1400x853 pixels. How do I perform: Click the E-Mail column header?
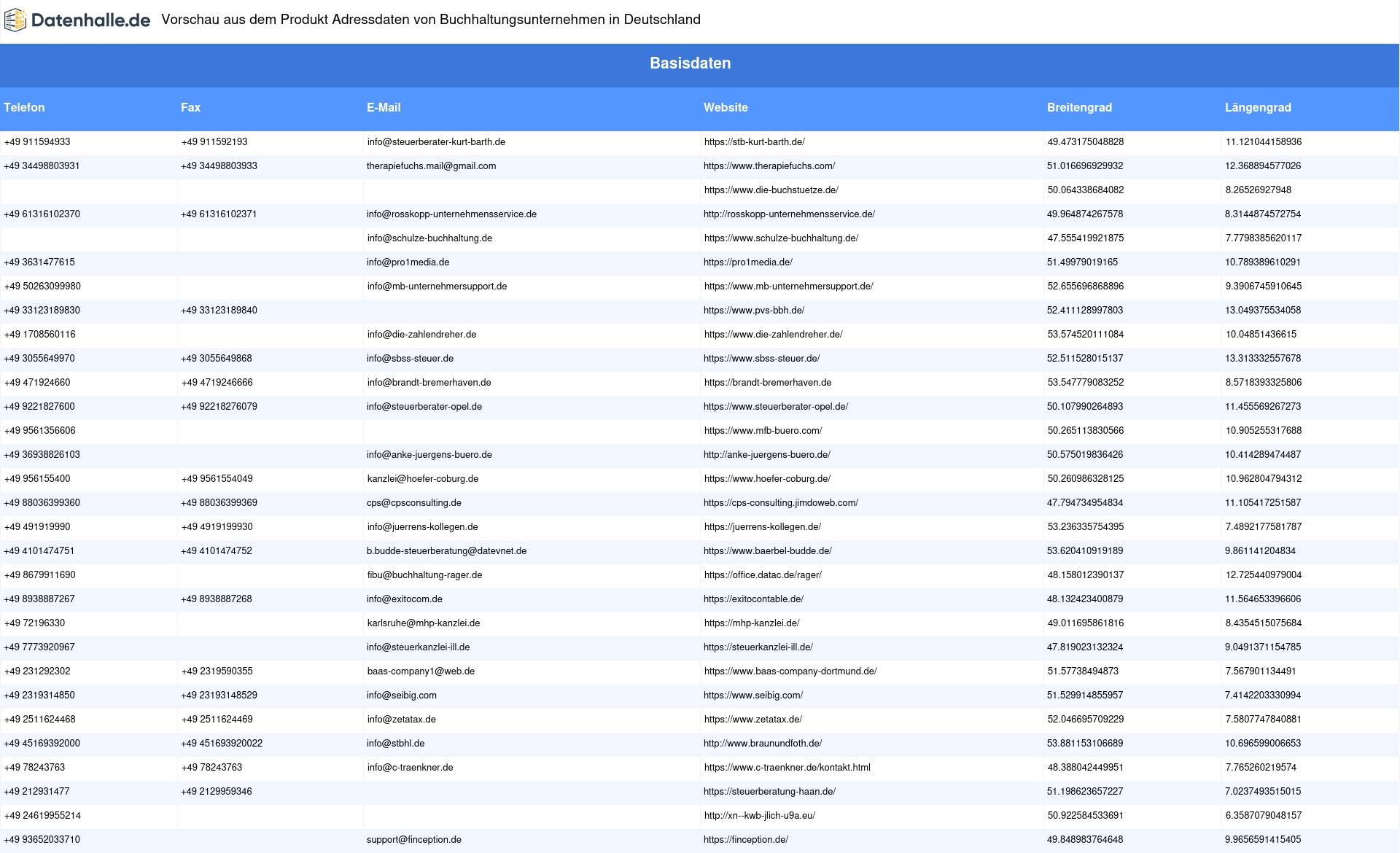point(384,108)
